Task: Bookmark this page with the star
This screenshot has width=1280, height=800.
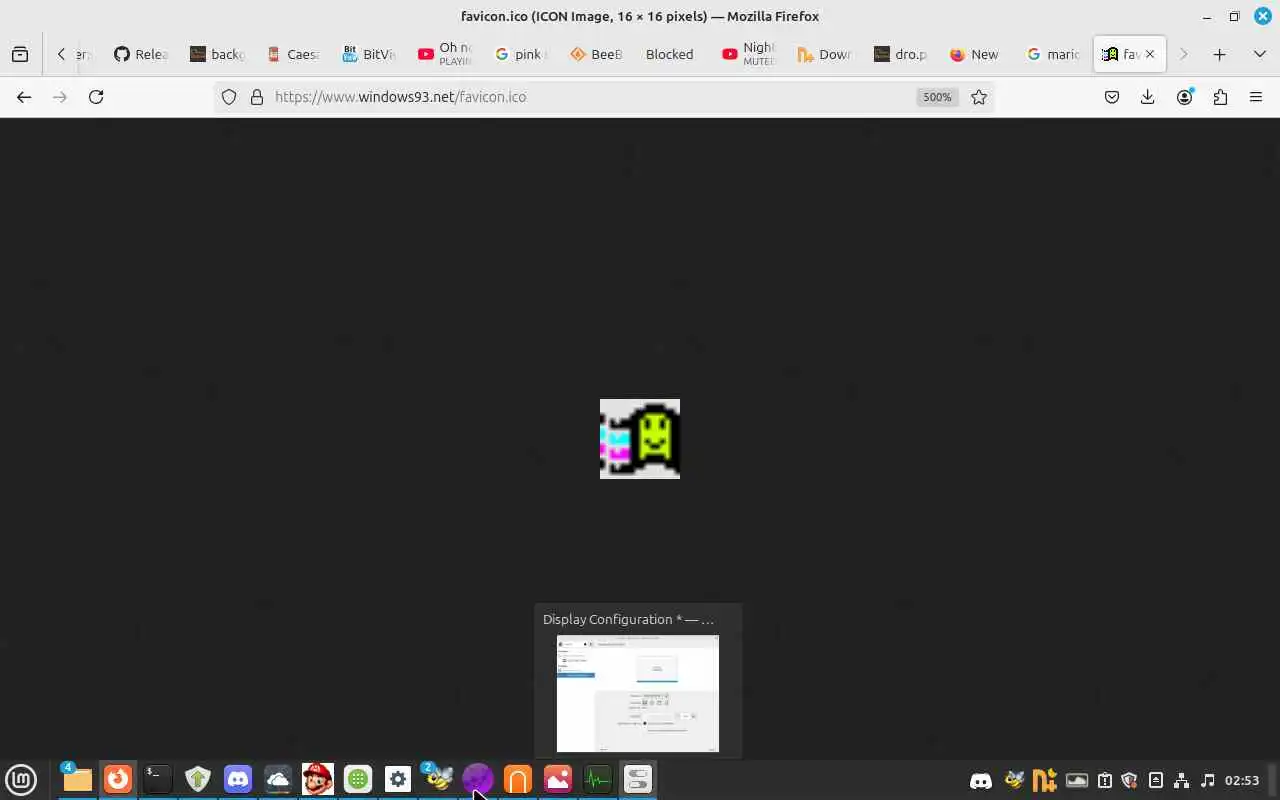Action: click(979, 97)
